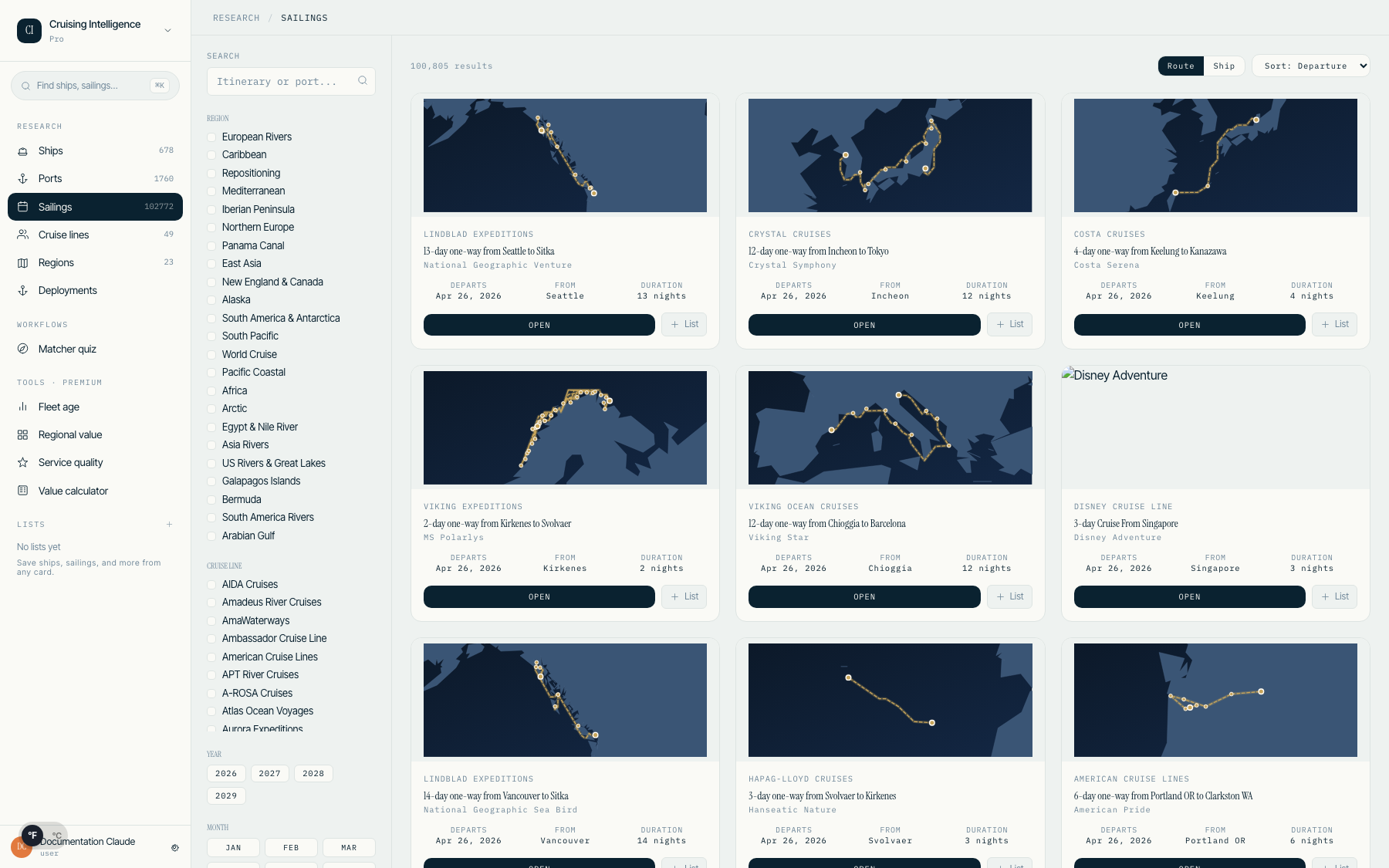
Task: Open the Incheon to Tokyo sailing
Action: (x=864, y=325)
